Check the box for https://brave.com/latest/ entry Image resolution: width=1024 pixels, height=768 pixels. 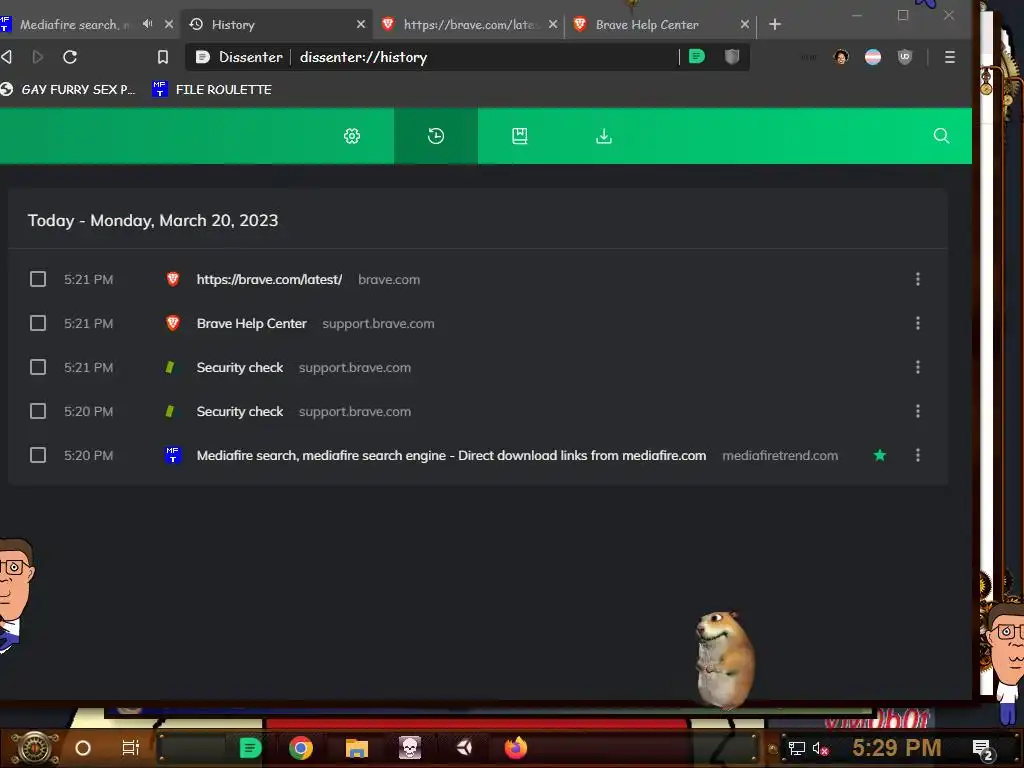tap(38, 280)
